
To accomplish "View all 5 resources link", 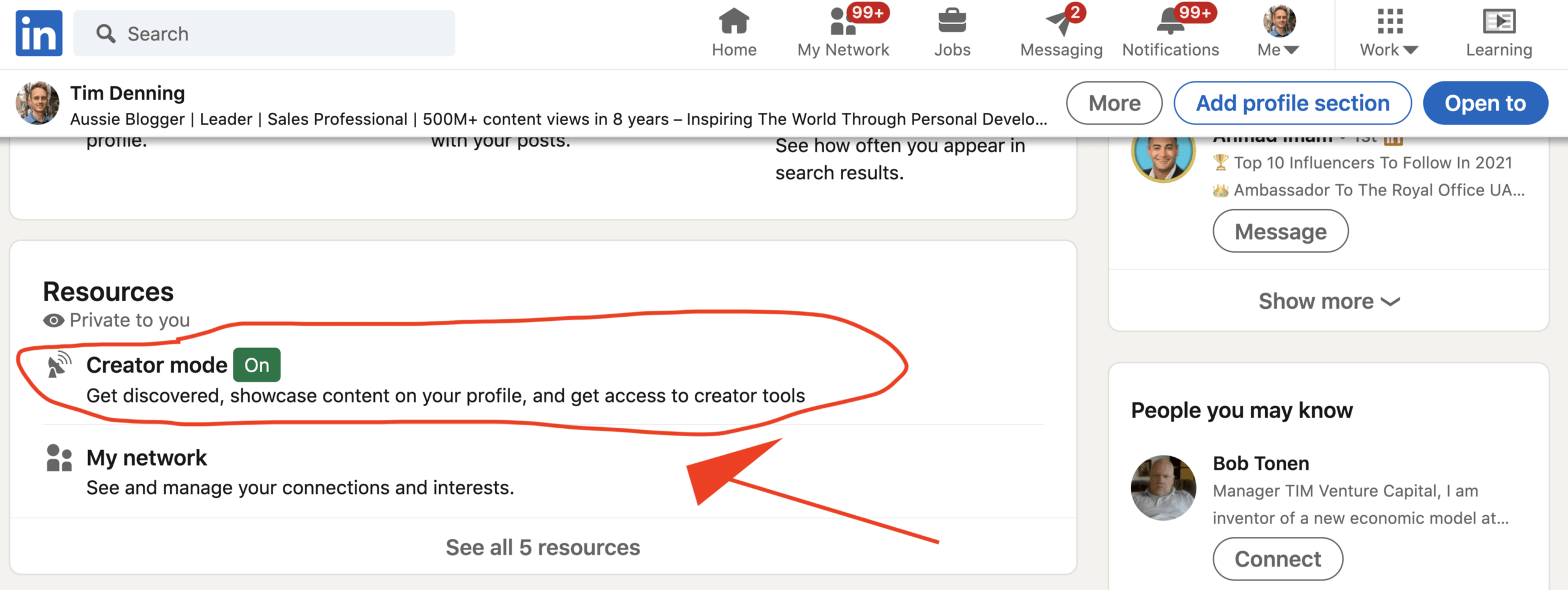I will click(x=542, y=547).
